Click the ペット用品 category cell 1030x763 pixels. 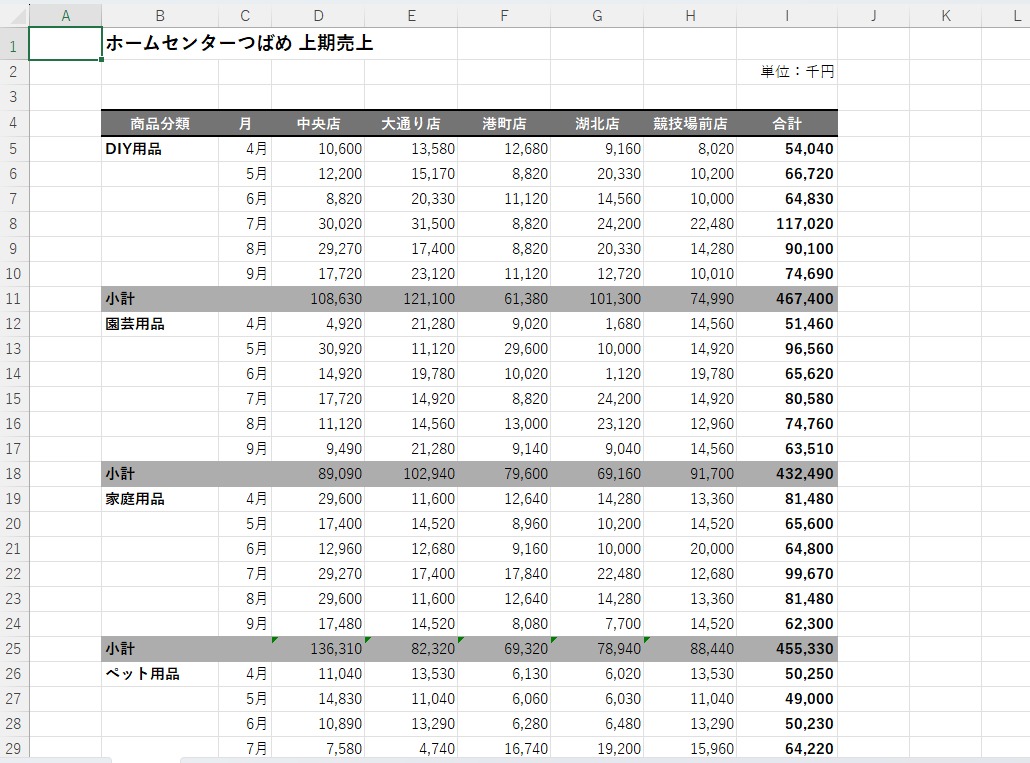click(143, 674)
